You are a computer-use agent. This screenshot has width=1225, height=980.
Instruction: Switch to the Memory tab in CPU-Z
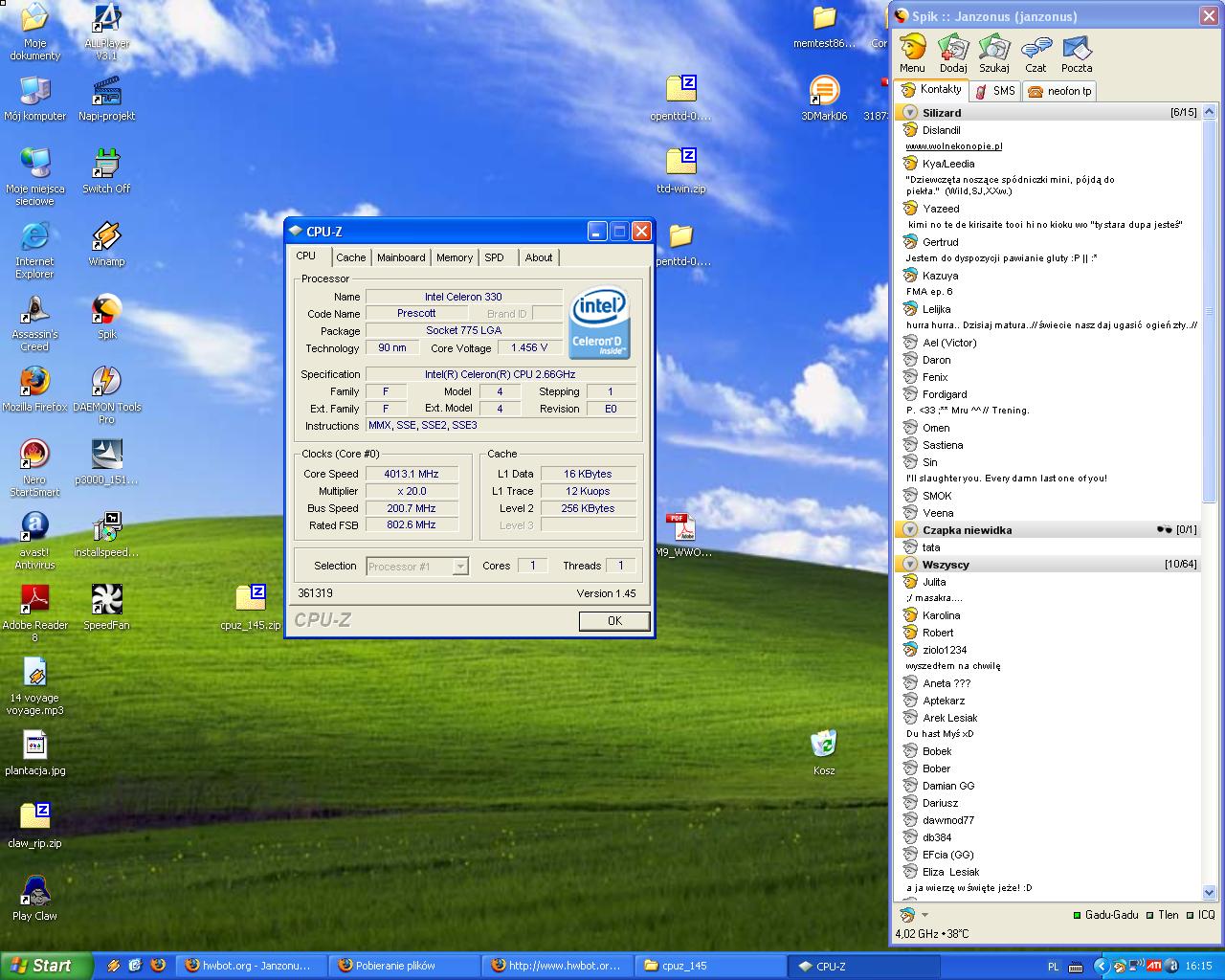455,257
